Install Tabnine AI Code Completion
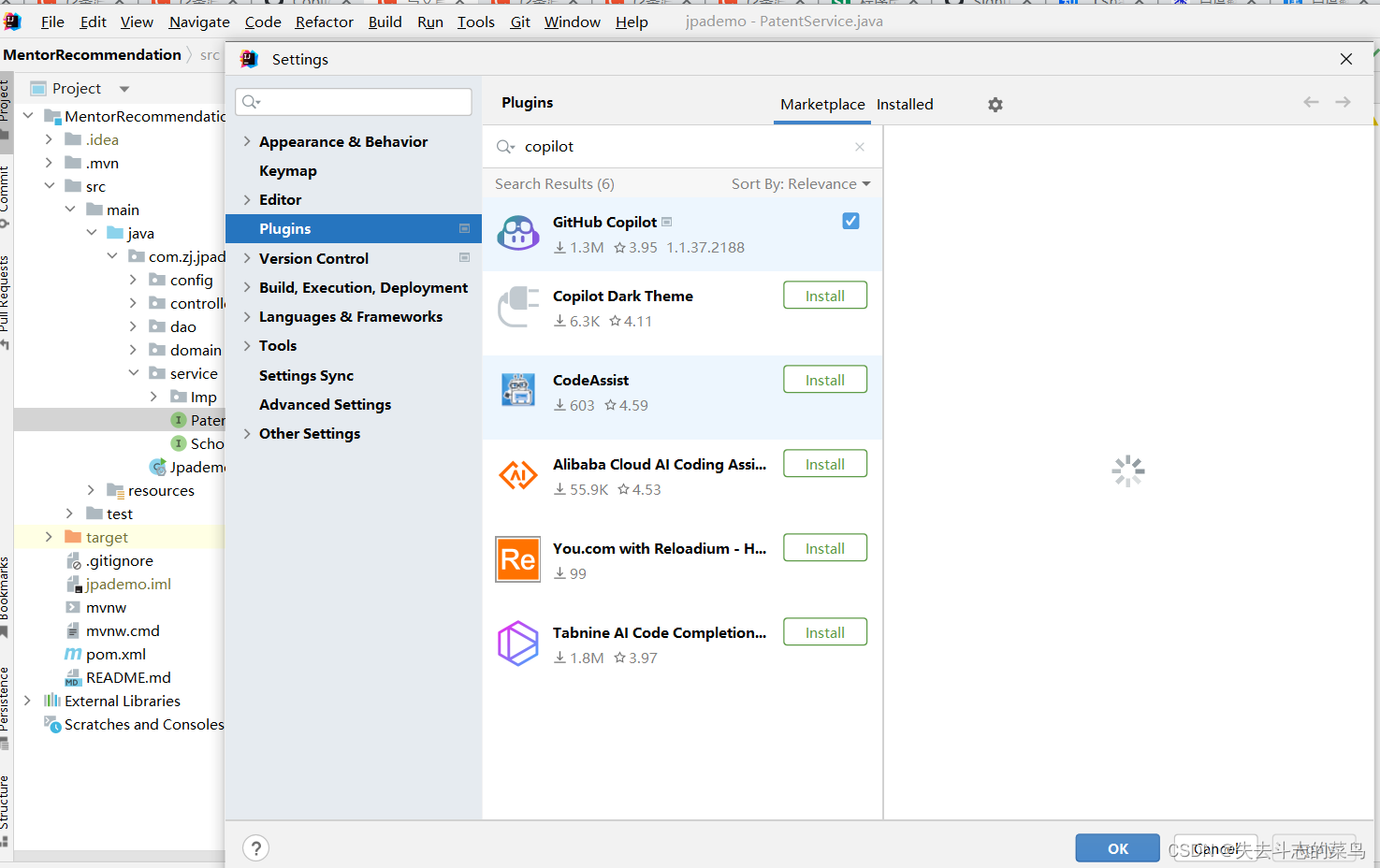 (x=825, y=632)
